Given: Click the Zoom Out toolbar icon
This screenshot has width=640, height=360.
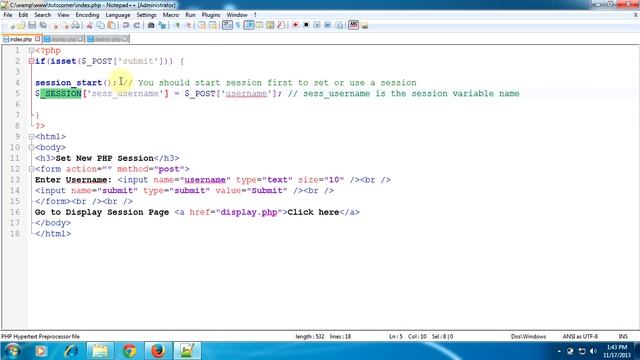Looking at the screenshot, I should click(x=188, y=25).
